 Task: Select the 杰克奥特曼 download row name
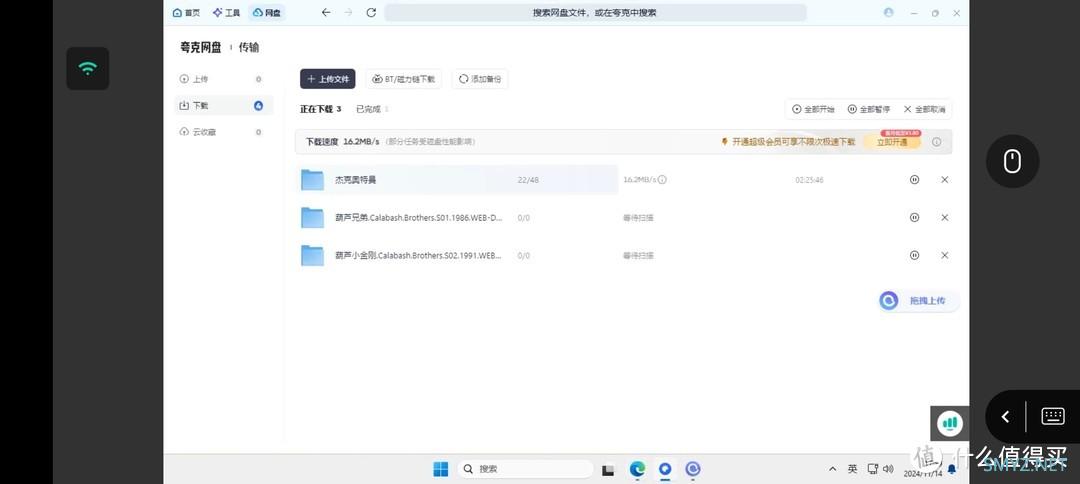click(x=355, y=180)
